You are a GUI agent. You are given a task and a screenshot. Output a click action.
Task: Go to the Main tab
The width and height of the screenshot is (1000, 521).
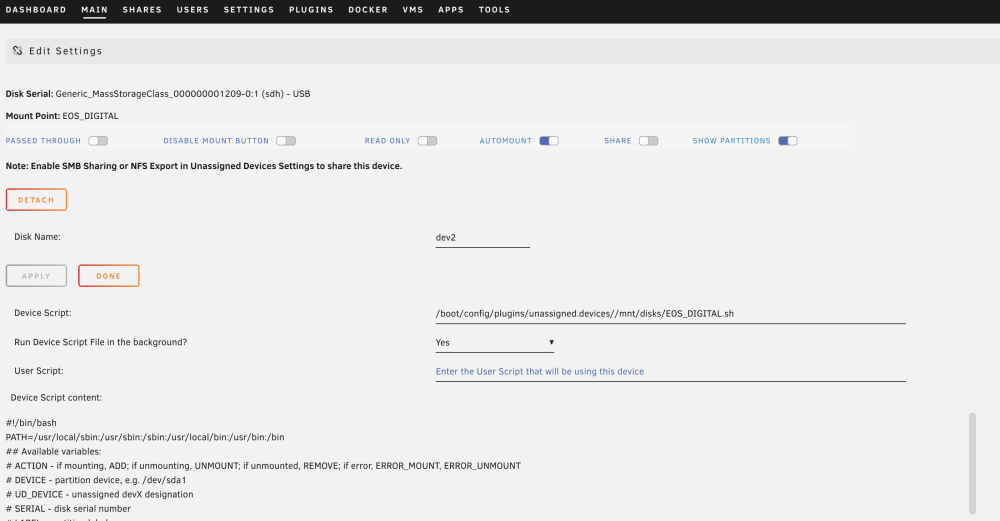point(94,10)
